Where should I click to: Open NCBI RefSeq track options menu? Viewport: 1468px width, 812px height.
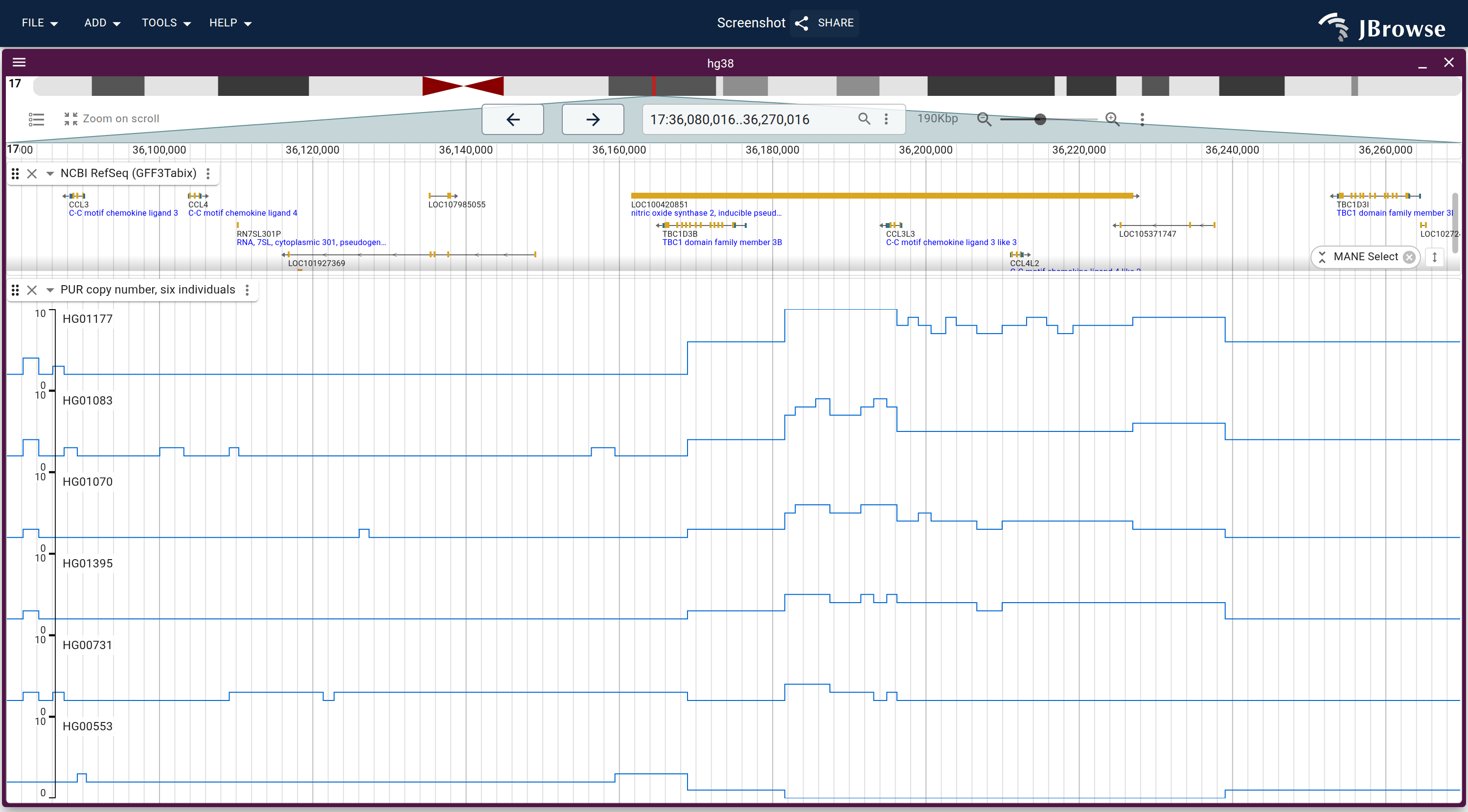(208, 173)
